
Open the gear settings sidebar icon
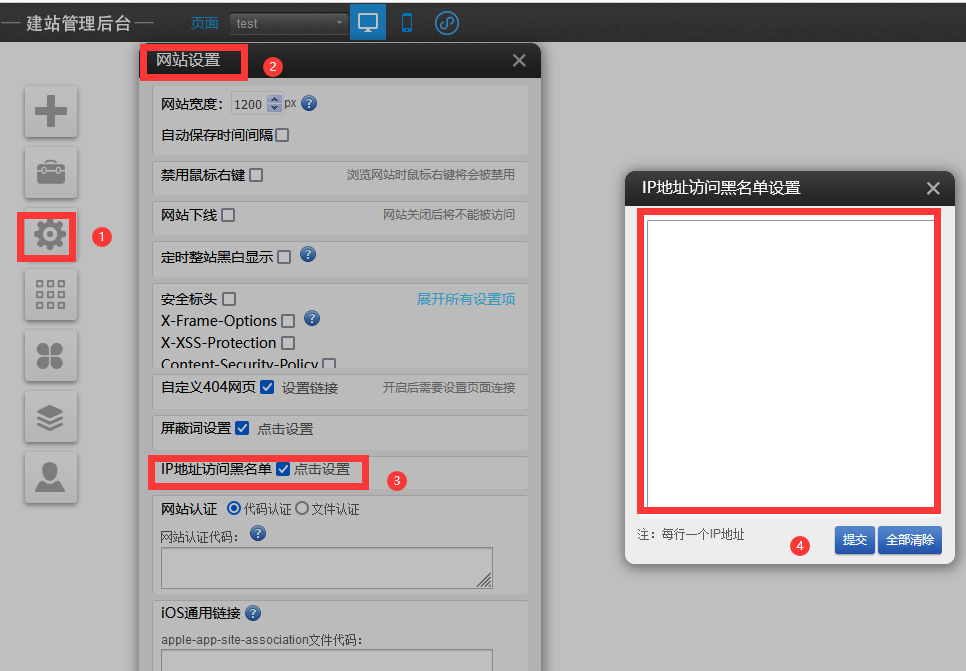[x=49, y=235]
